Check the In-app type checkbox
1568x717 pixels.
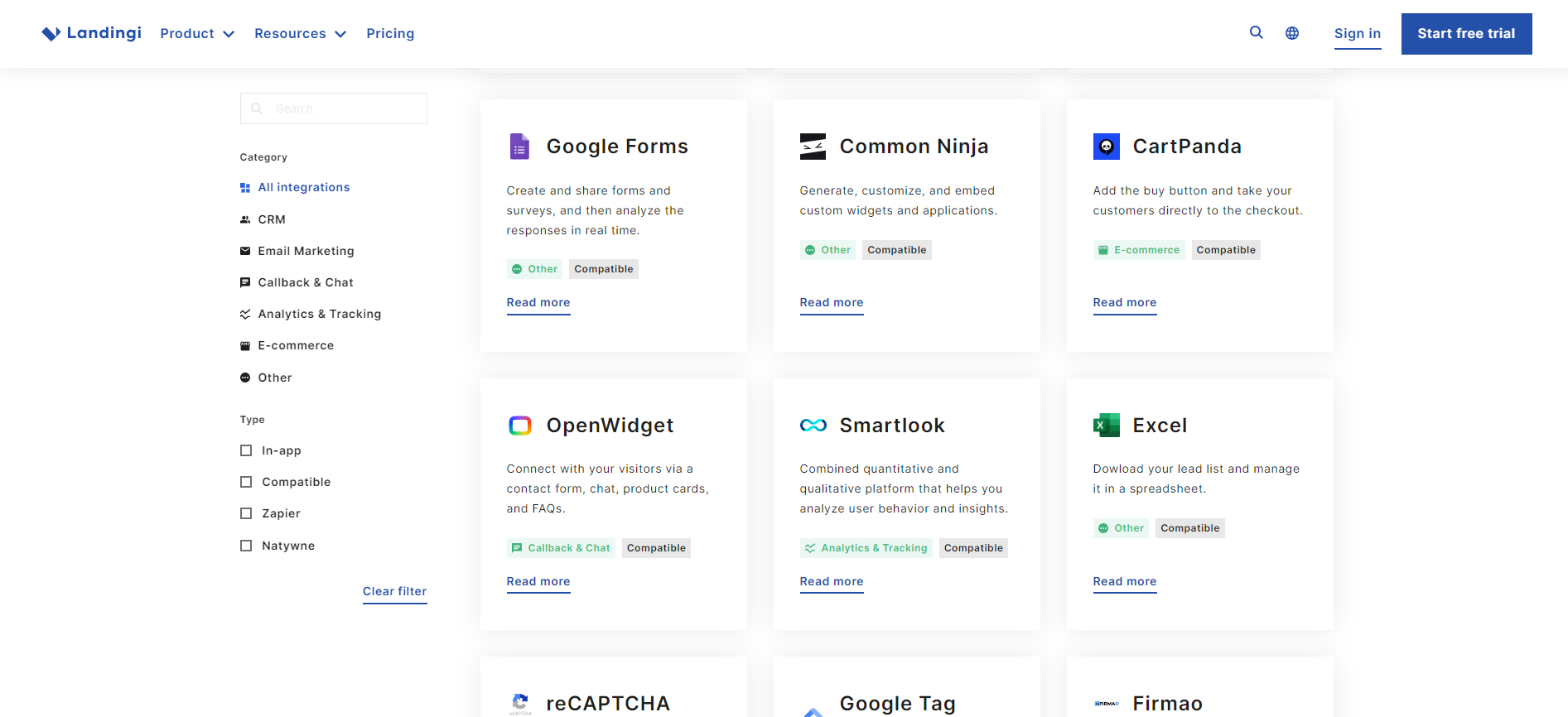coord(246,450)
